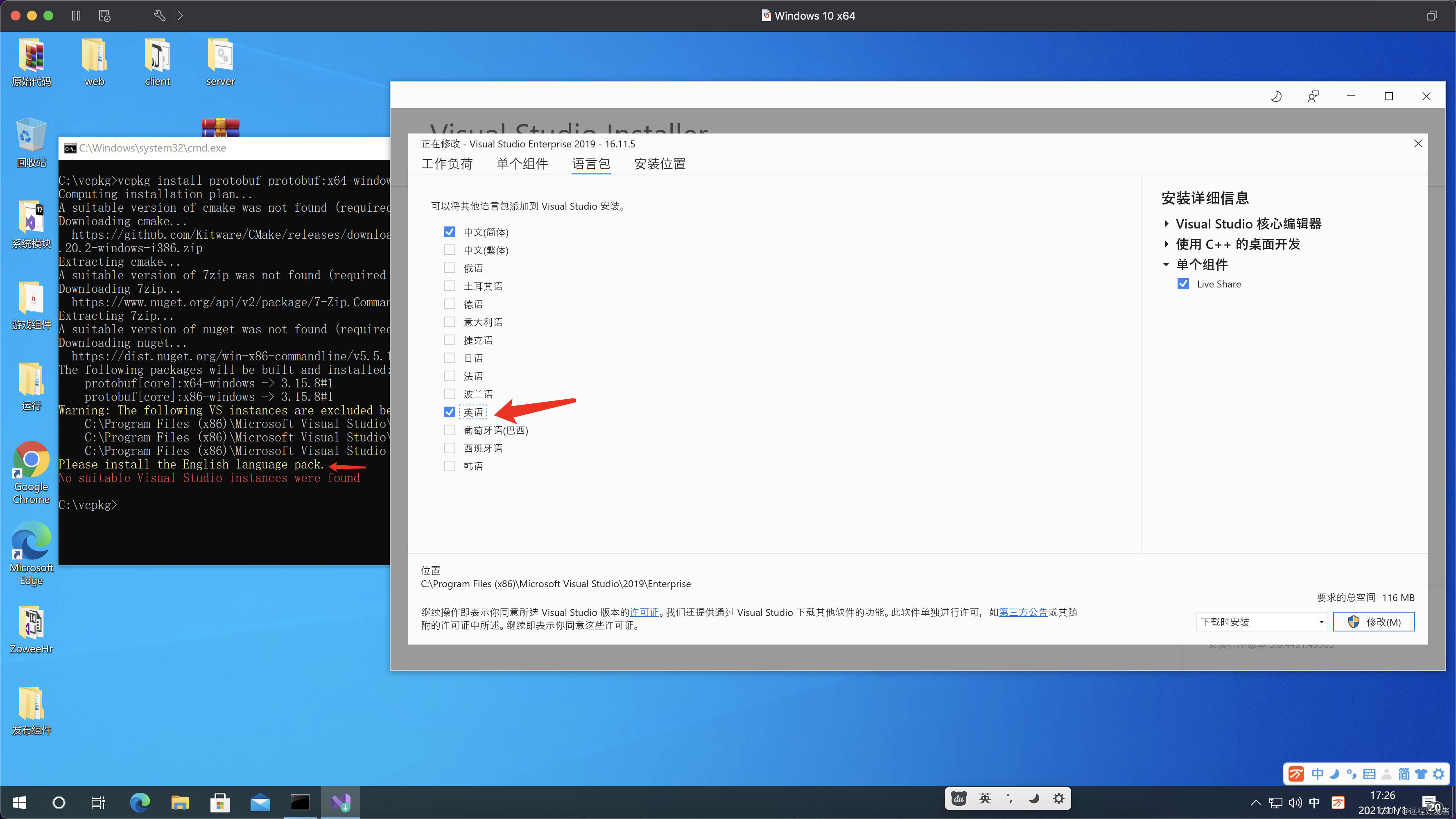Open the 系统模块 desktop folder
This screenshot has height=819, width=1456.
pos(32,224)
